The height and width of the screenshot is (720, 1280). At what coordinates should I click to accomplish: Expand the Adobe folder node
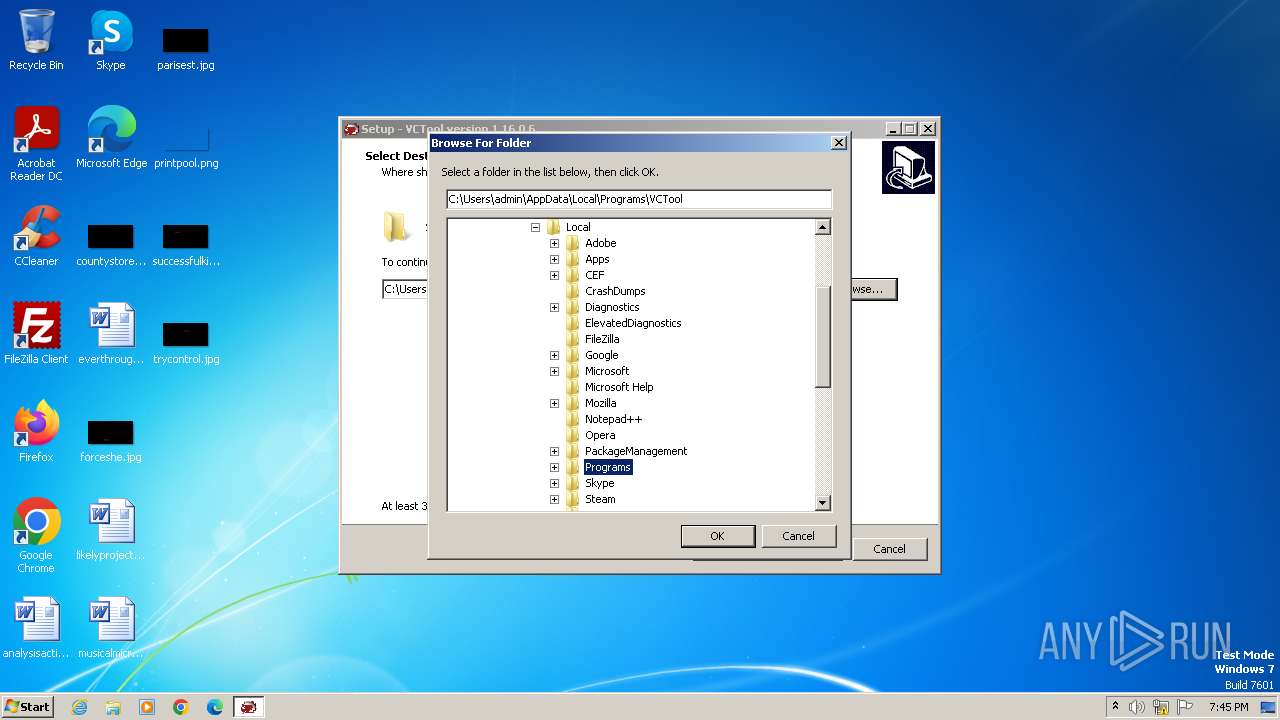point(554,243)
